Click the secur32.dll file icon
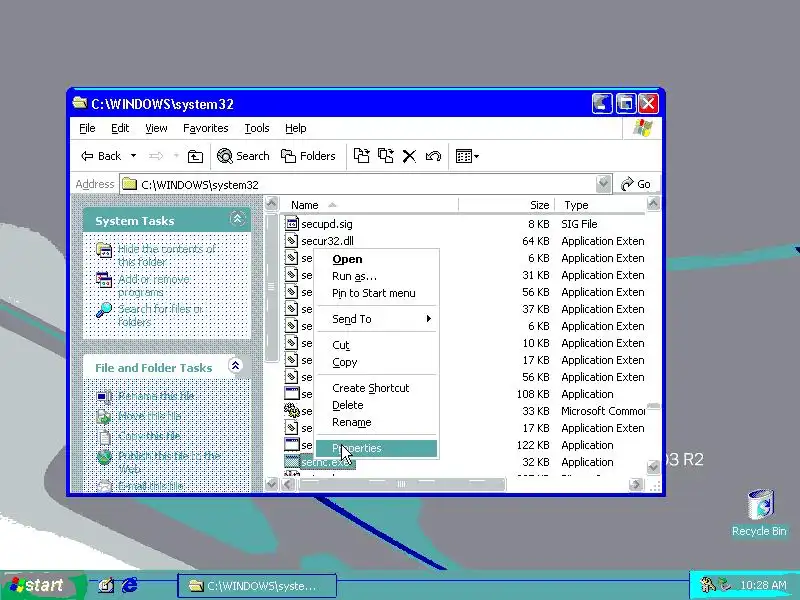The width and height of the screenshot is (800, 600). tap(291, 241)
